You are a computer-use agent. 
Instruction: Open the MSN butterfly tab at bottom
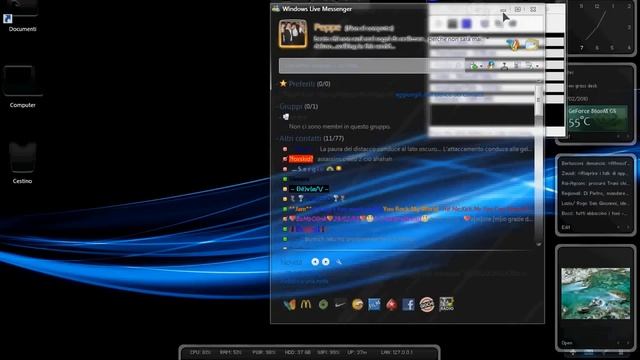[x=289, y=304]
